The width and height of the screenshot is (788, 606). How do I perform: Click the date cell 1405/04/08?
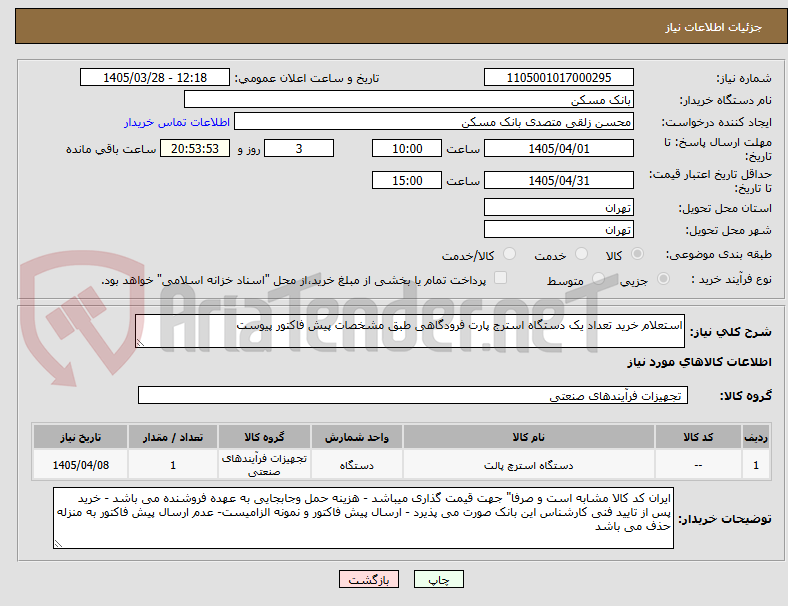coord(80,465)
